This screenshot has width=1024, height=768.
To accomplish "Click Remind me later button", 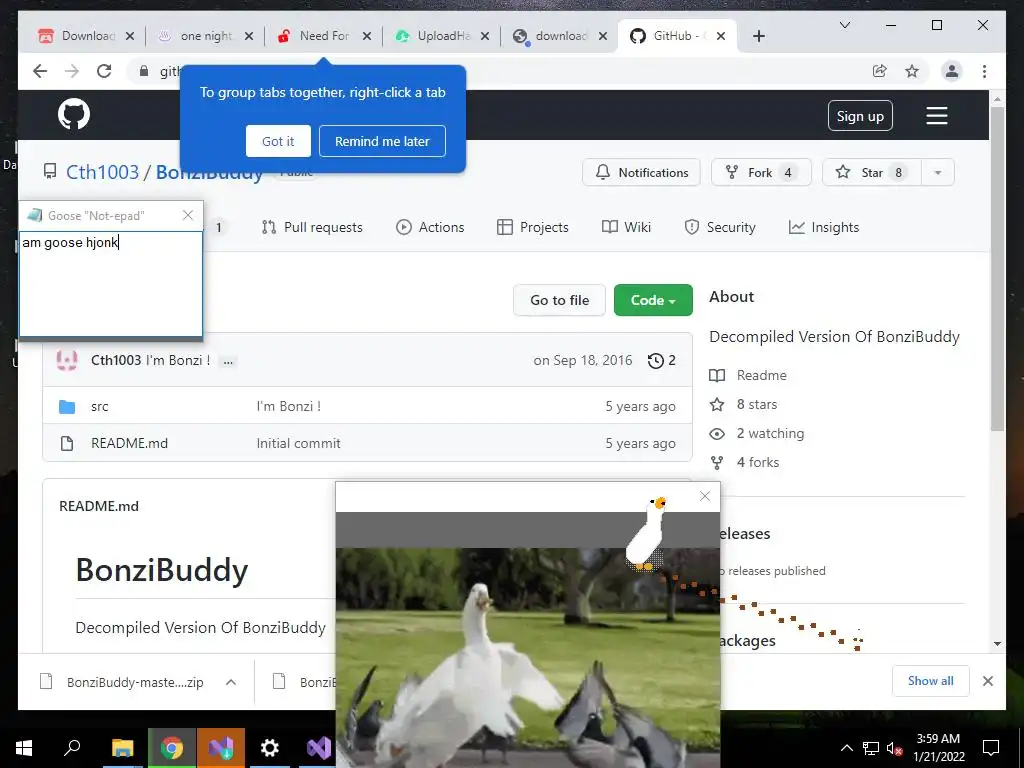I will (x=382, y=141).
